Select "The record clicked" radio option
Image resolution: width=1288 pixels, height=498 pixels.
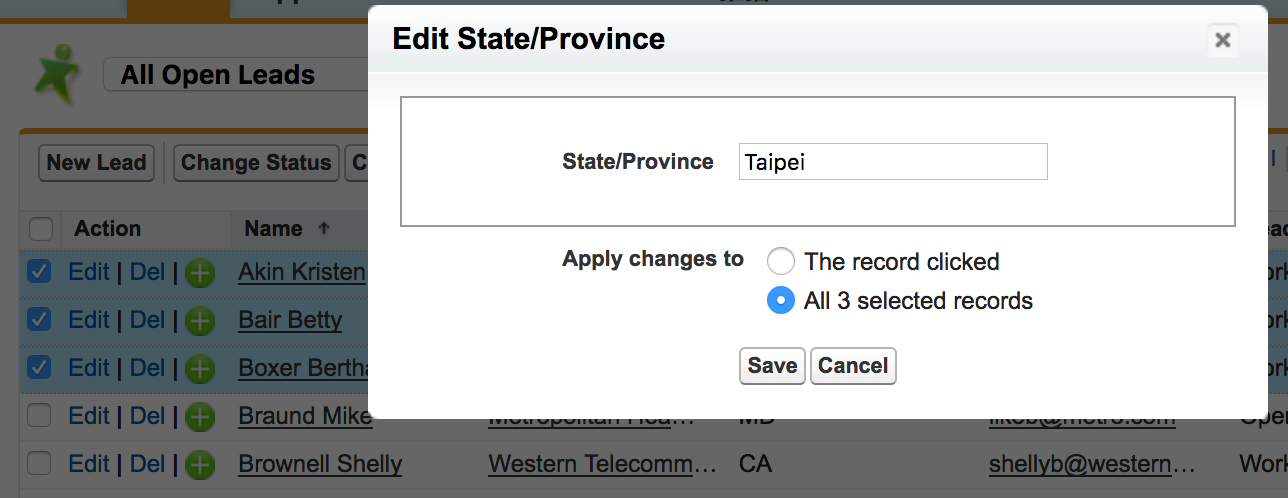point(781,262)
